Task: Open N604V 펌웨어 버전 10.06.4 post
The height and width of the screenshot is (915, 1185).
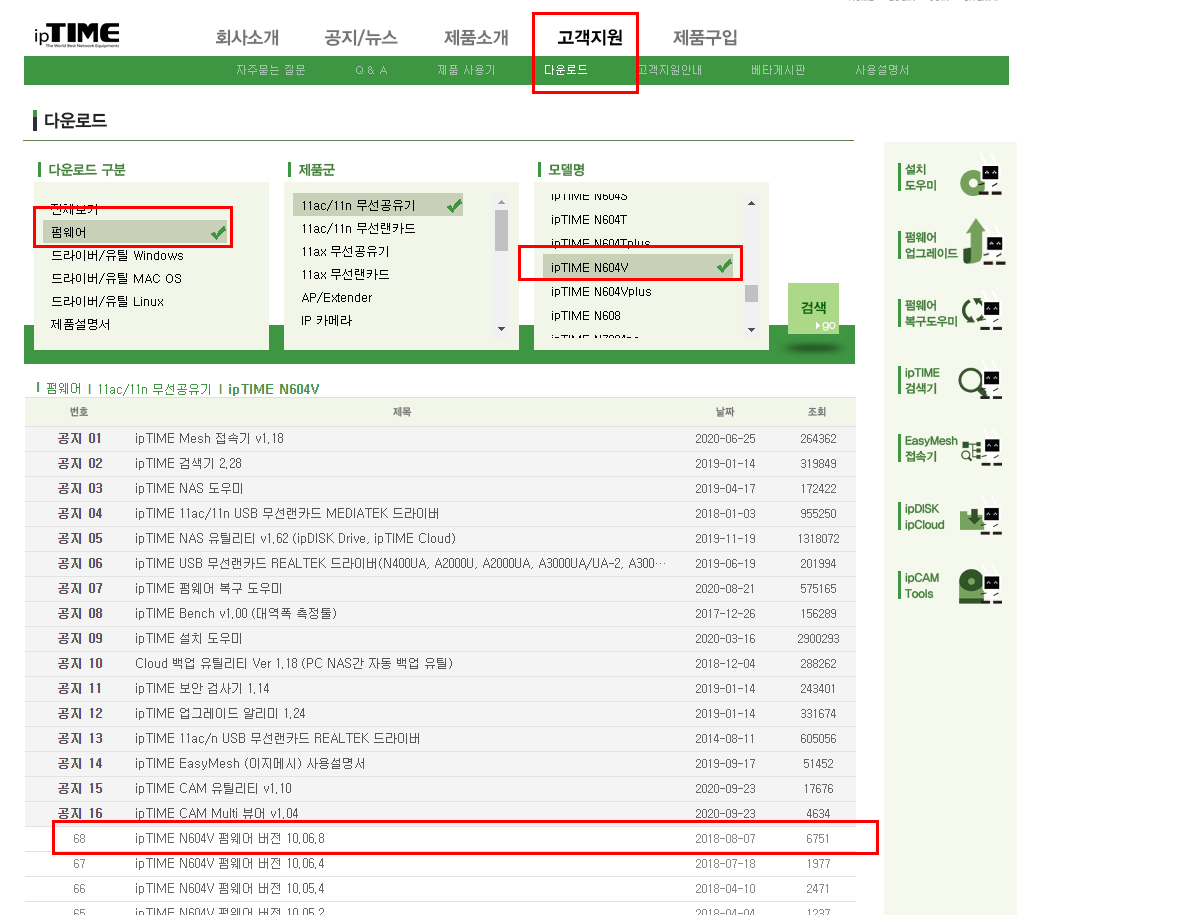Action: [x=230, y=863]
